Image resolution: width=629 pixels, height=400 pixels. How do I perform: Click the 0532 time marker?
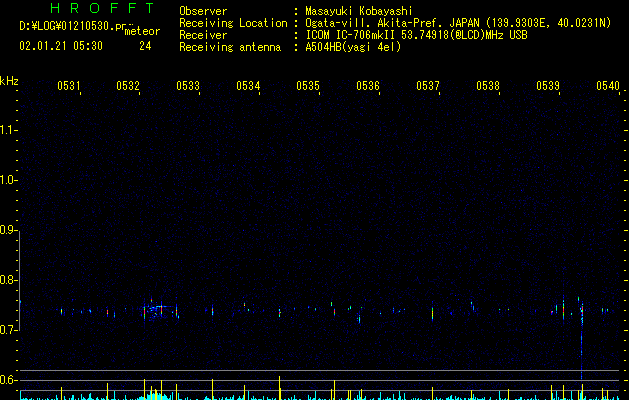(128, 85)
